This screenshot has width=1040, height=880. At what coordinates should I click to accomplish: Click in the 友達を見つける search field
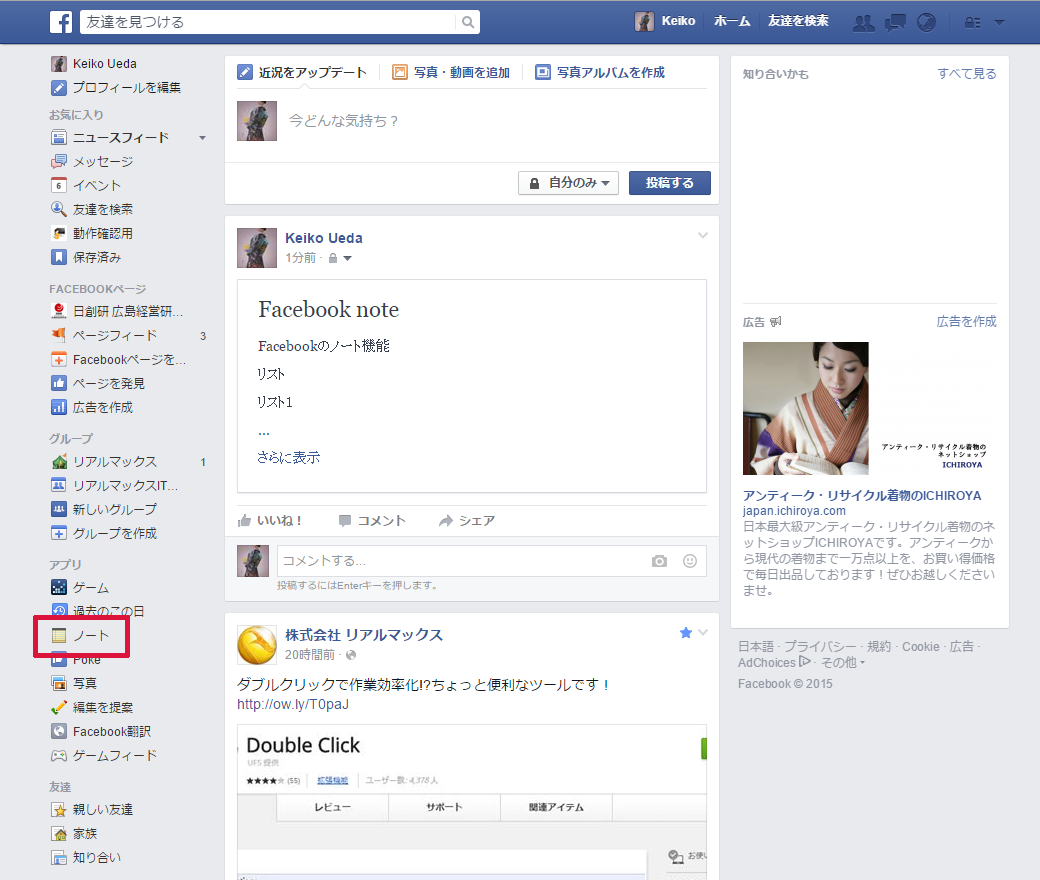(268, 22)
